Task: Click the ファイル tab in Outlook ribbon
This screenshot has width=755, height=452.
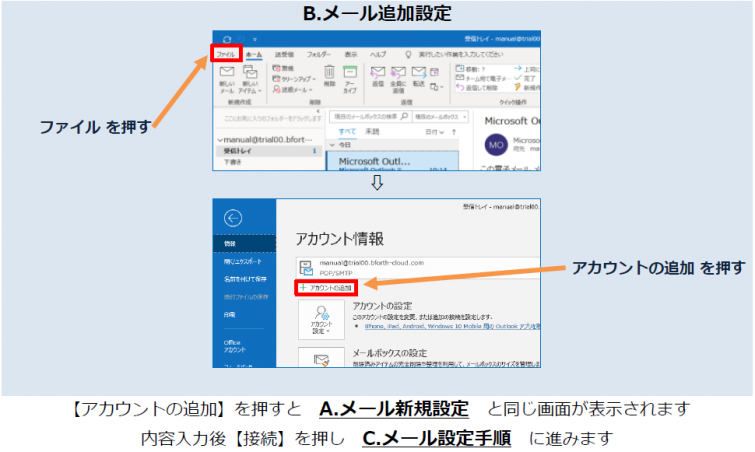Action: tap(225, 52)
